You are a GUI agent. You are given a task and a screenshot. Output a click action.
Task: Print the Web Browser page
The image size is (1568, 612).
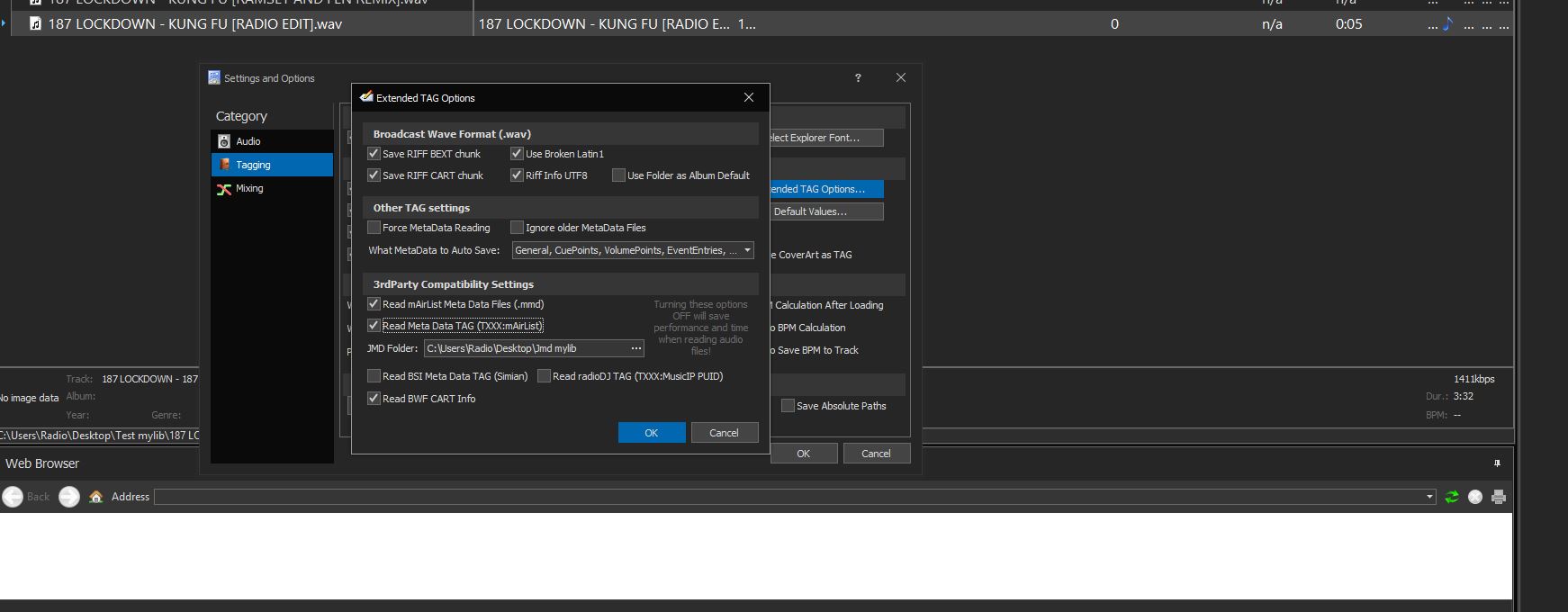[1499, 497]
